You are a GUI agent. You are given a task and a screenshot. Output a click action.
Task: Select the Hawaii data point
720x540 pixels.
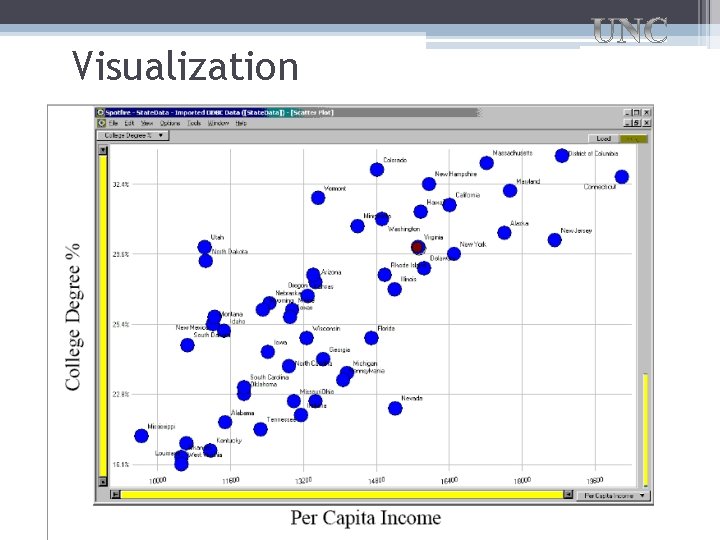click(x=420, y=212)
